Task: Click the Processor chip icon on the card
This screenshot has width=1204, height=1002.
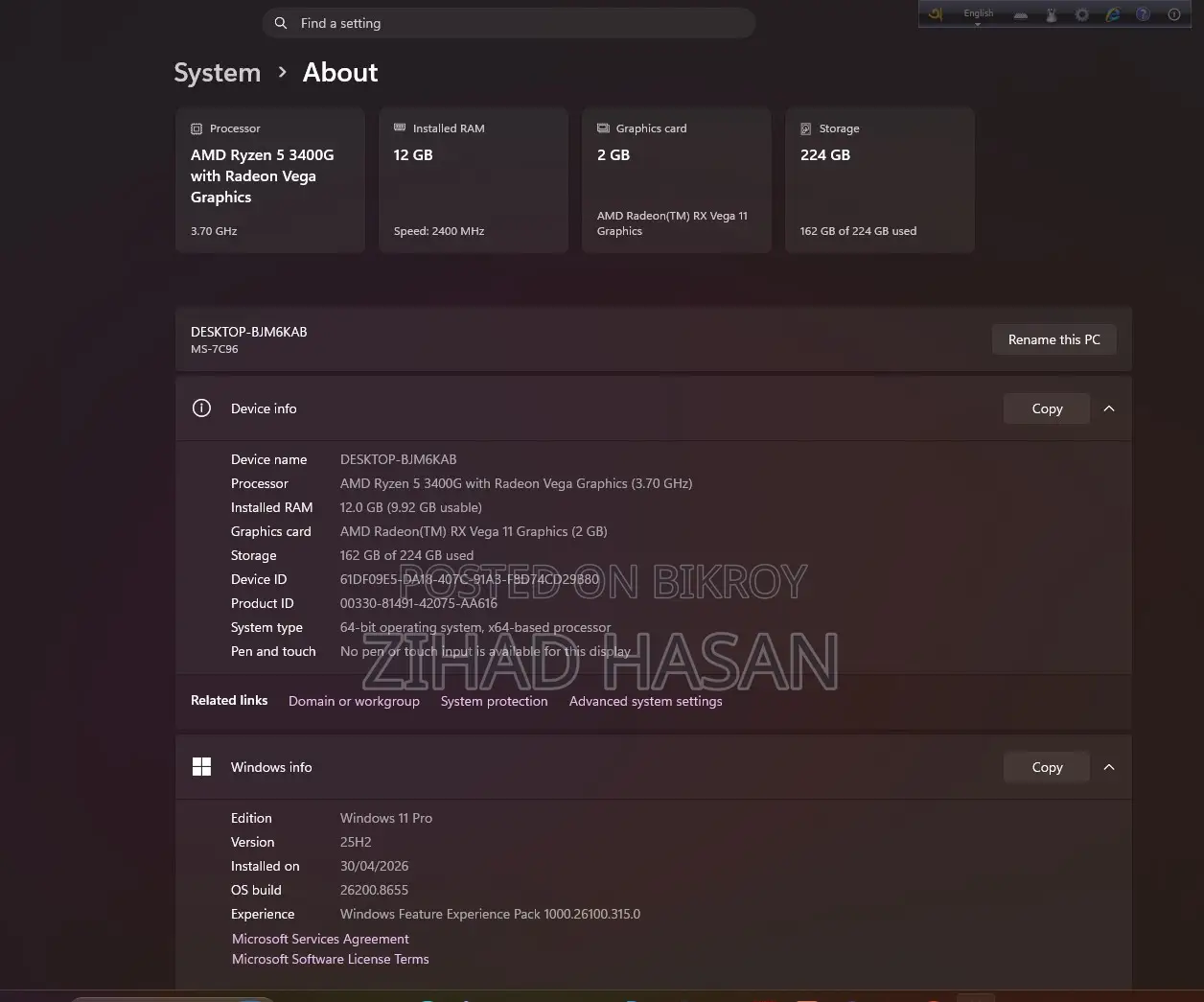Action: (197, 128)
